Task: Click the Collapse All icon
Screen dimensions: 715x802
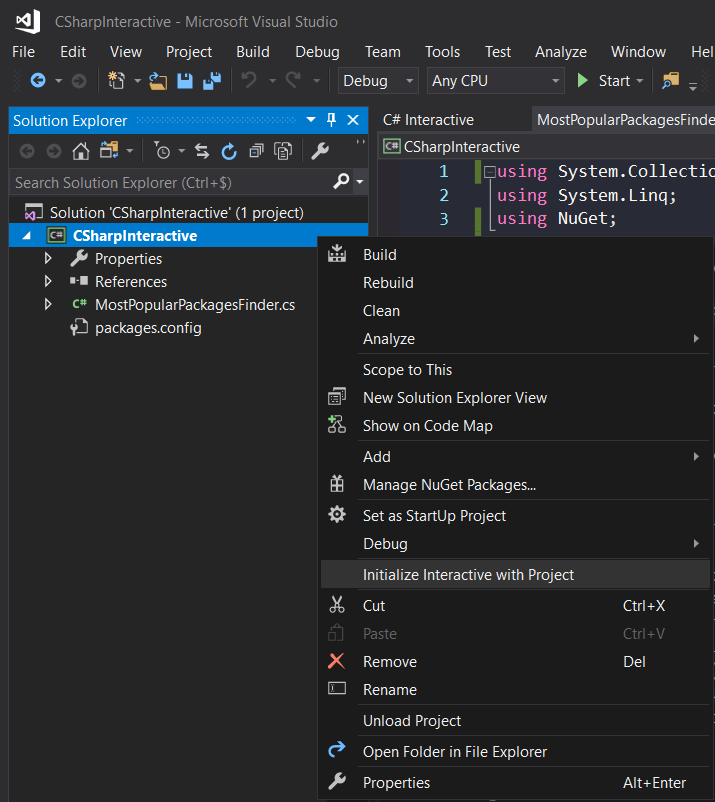Action: [x=256, y=151]
